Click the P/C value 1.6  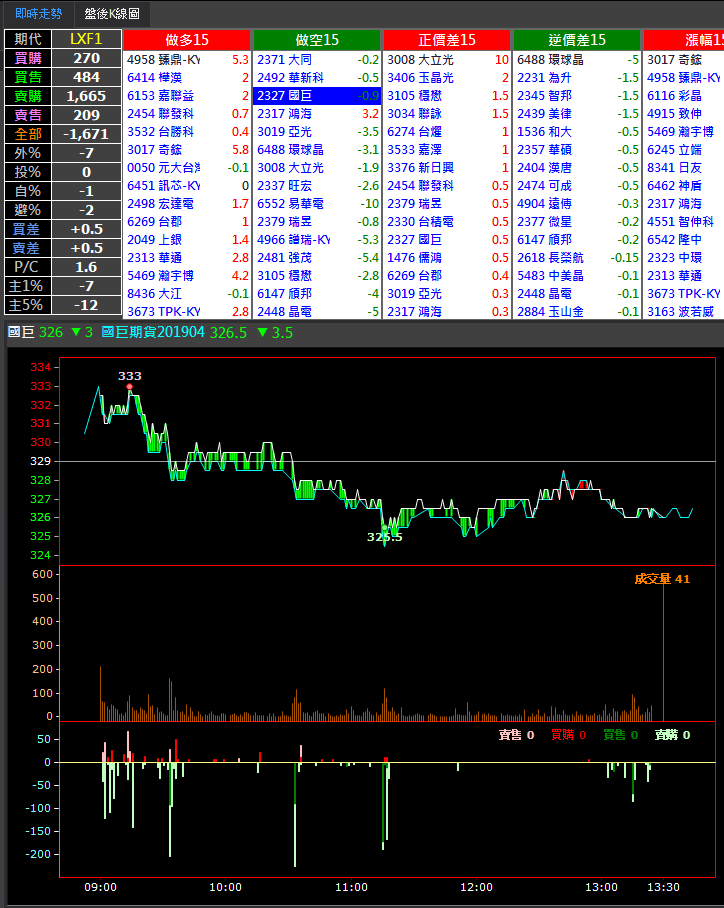(x=86, y=267)
